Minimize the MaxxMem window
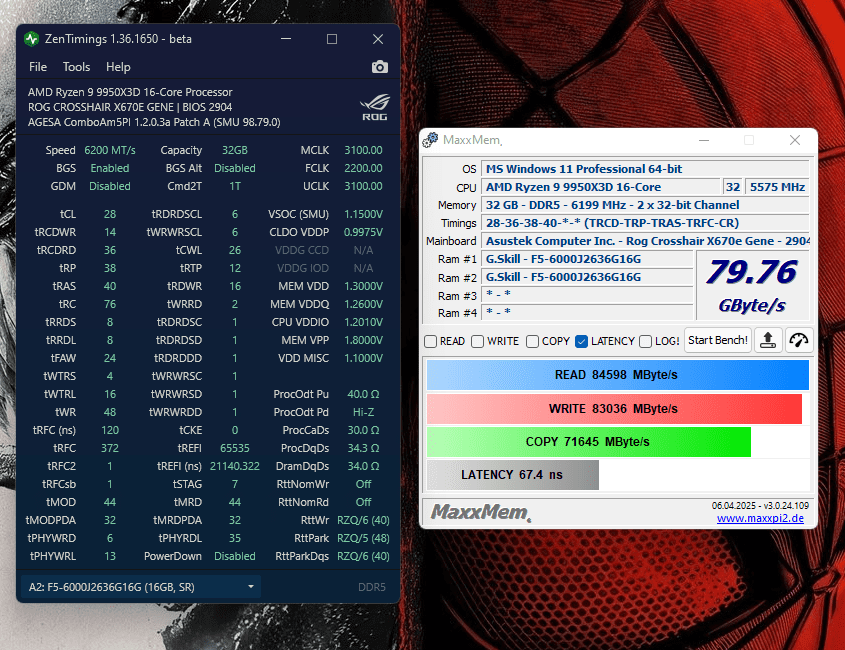845x650 pixels. click(704, 140)
